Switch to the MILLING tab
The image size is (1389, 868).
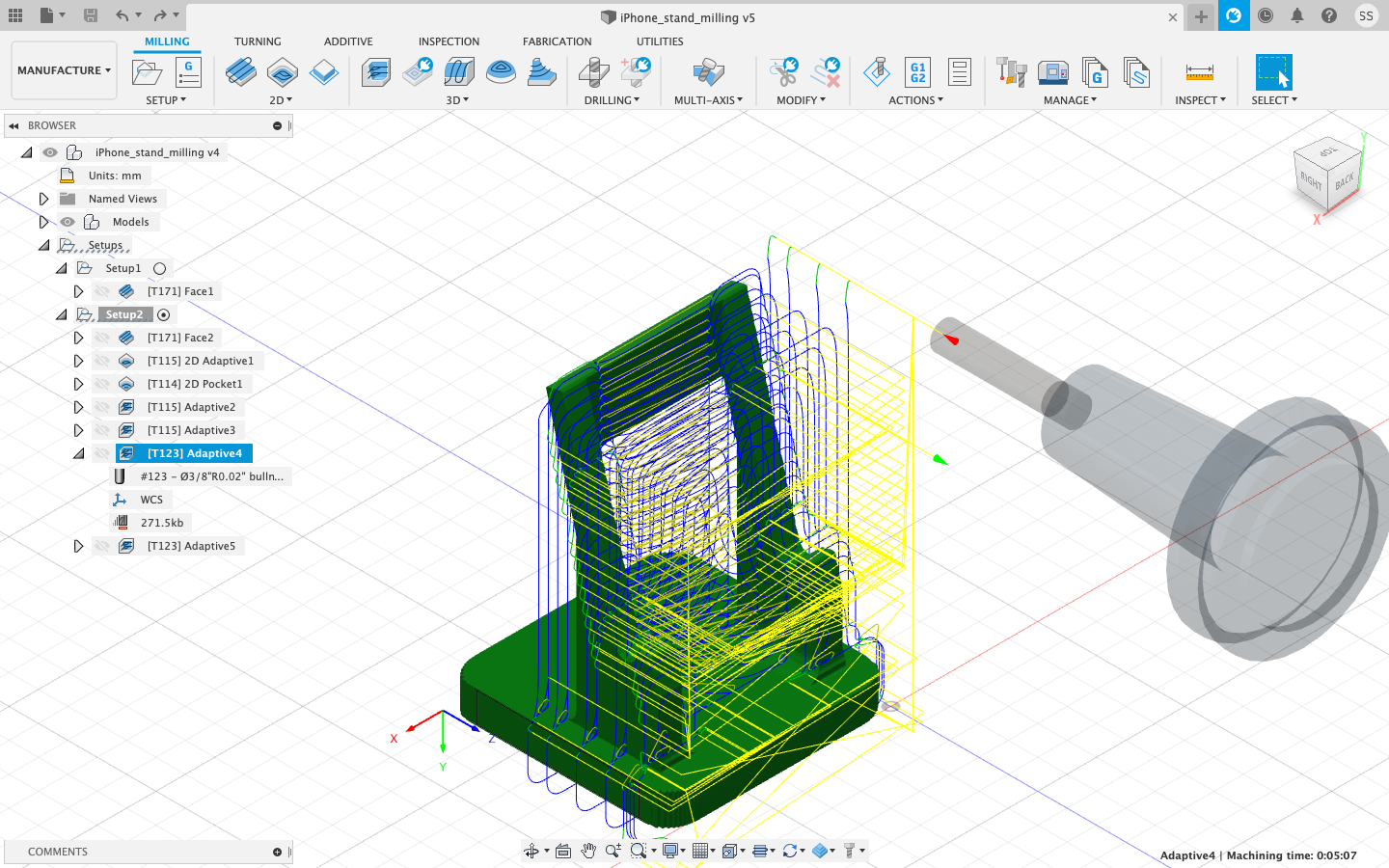[167, 41]
